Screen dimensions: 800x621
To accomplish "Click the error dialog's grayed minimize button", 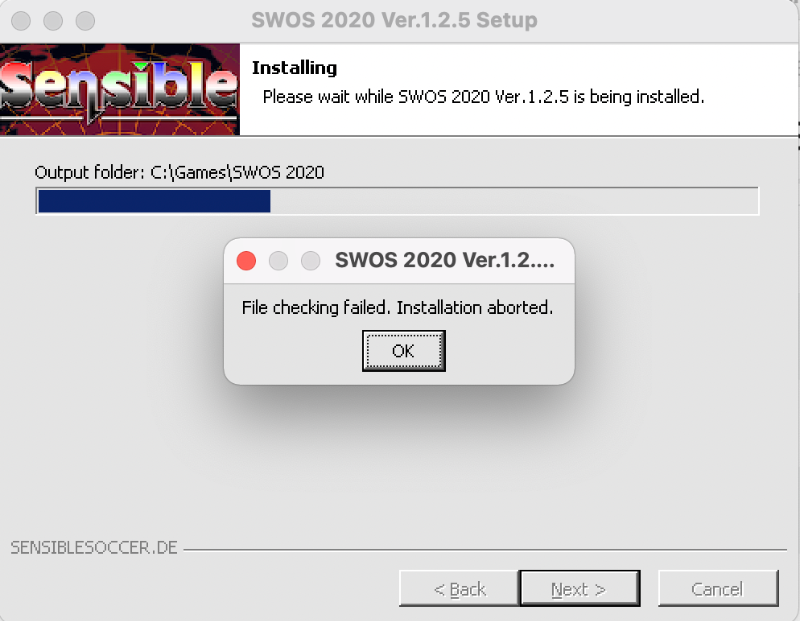I will pyautogui.click(x=279, y=261).
